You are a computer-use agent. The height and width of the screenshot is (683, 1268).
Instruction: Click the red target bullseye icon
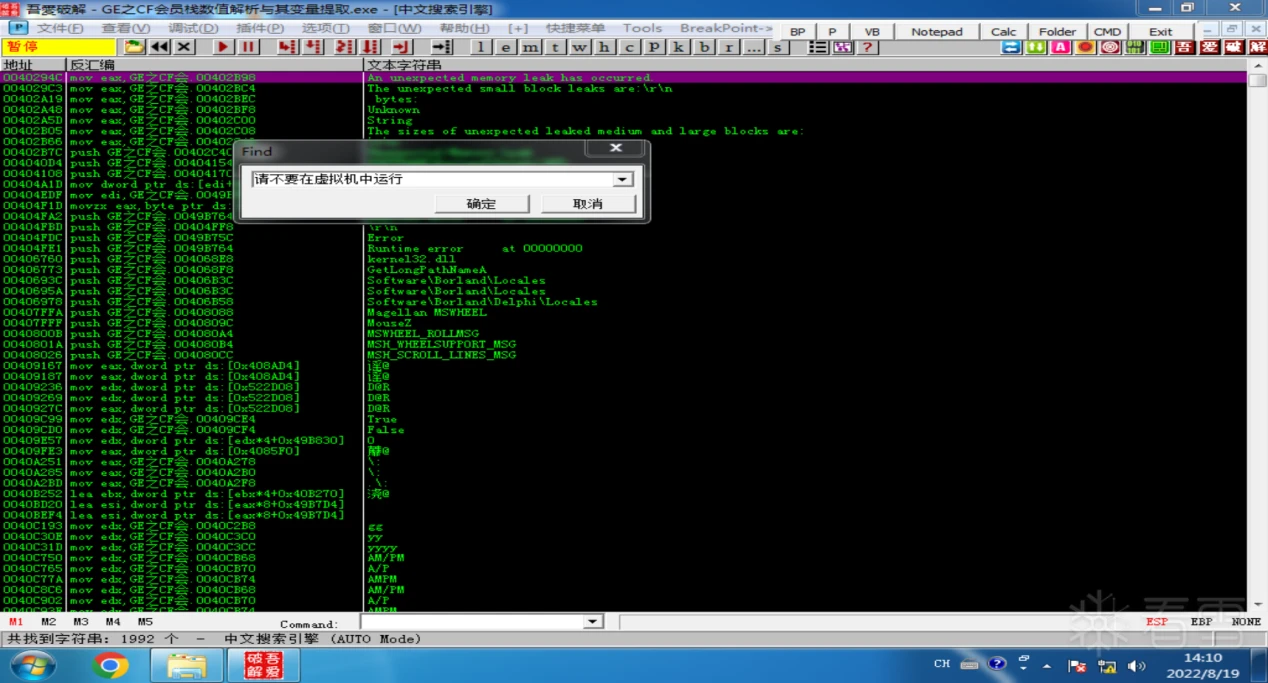pyautogui.click(x=1110, y=47)
